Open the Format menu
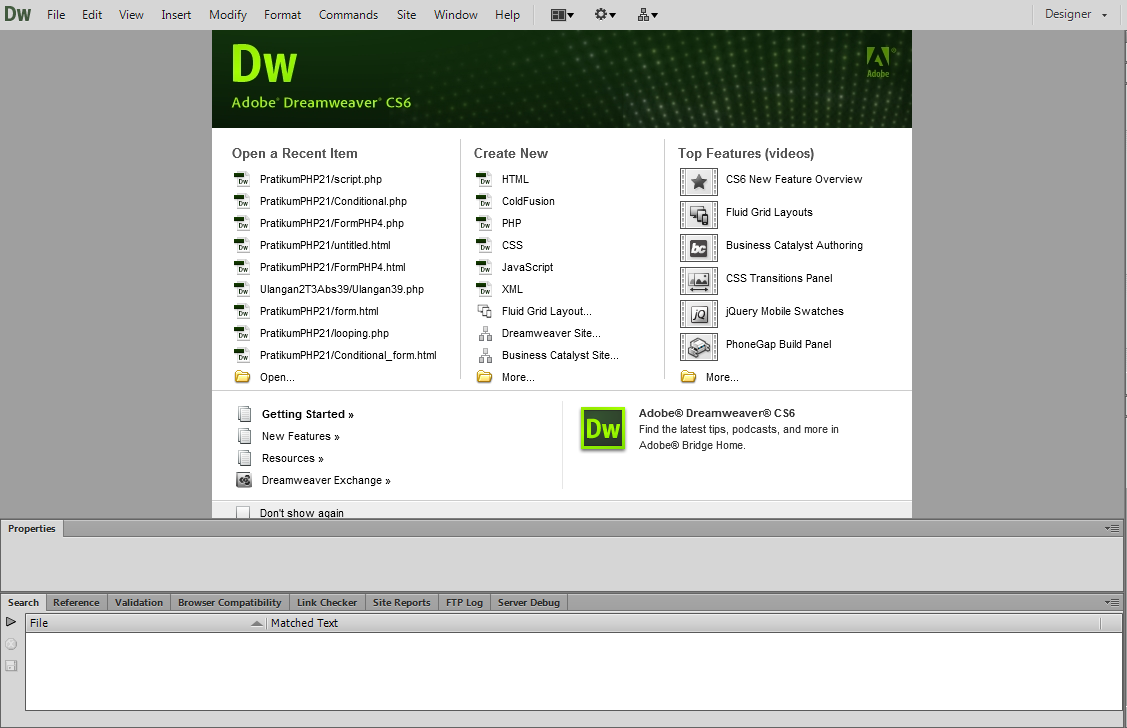The image size is (1127, 728). point(282,14)
